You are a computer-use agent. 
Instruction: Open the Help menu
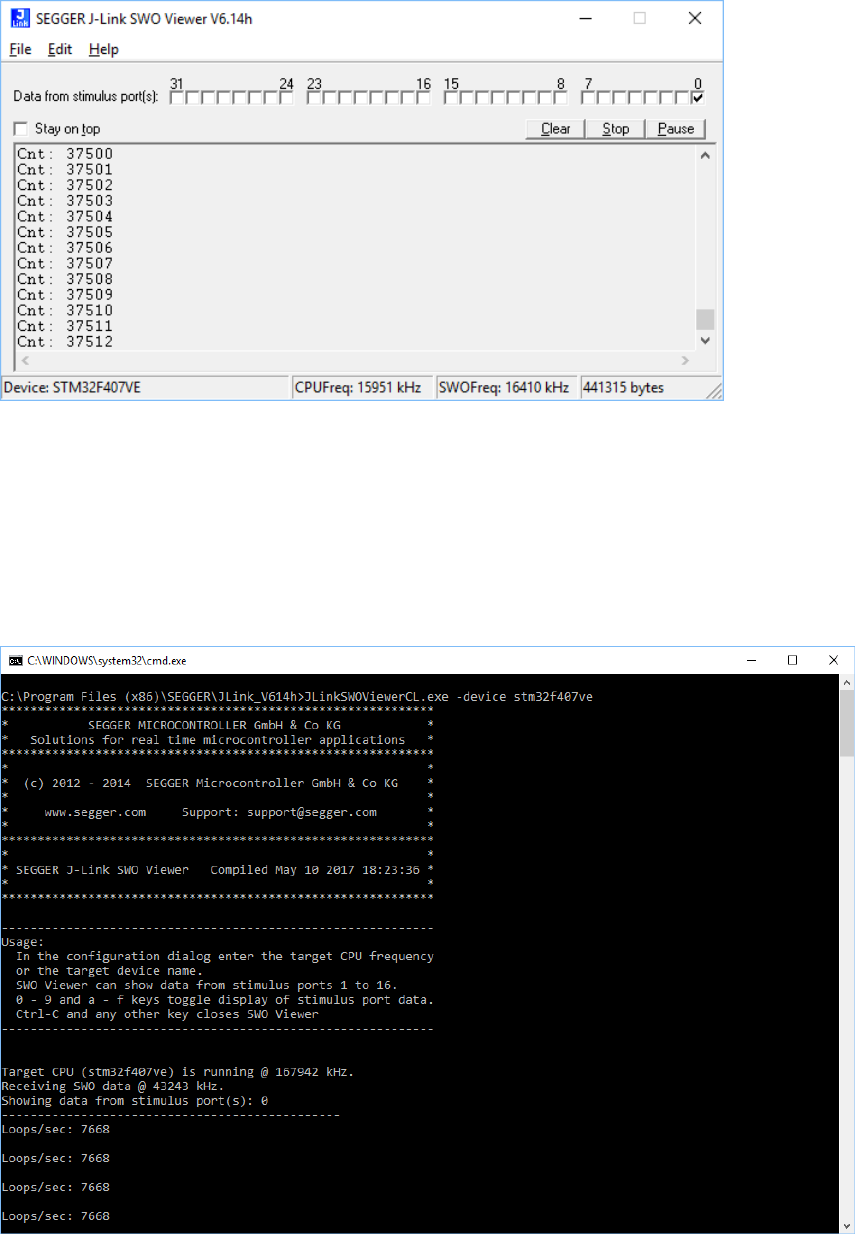coord(103,49)
